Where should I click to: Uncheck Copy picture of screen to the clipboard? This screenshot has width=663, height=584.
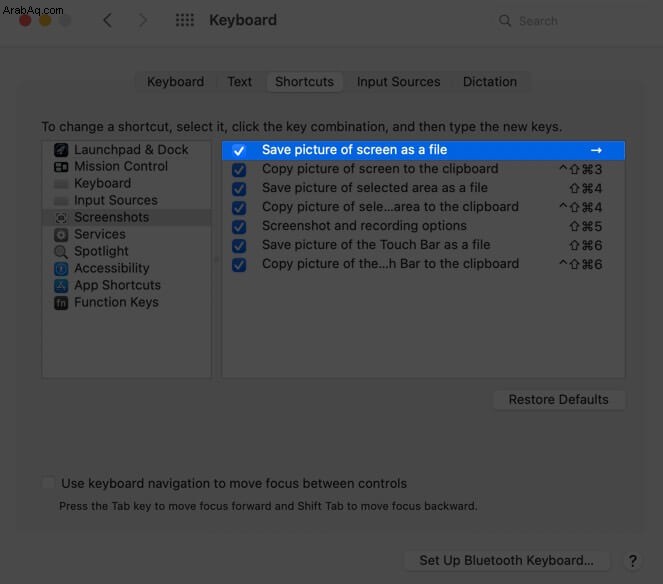click(239, 170)
